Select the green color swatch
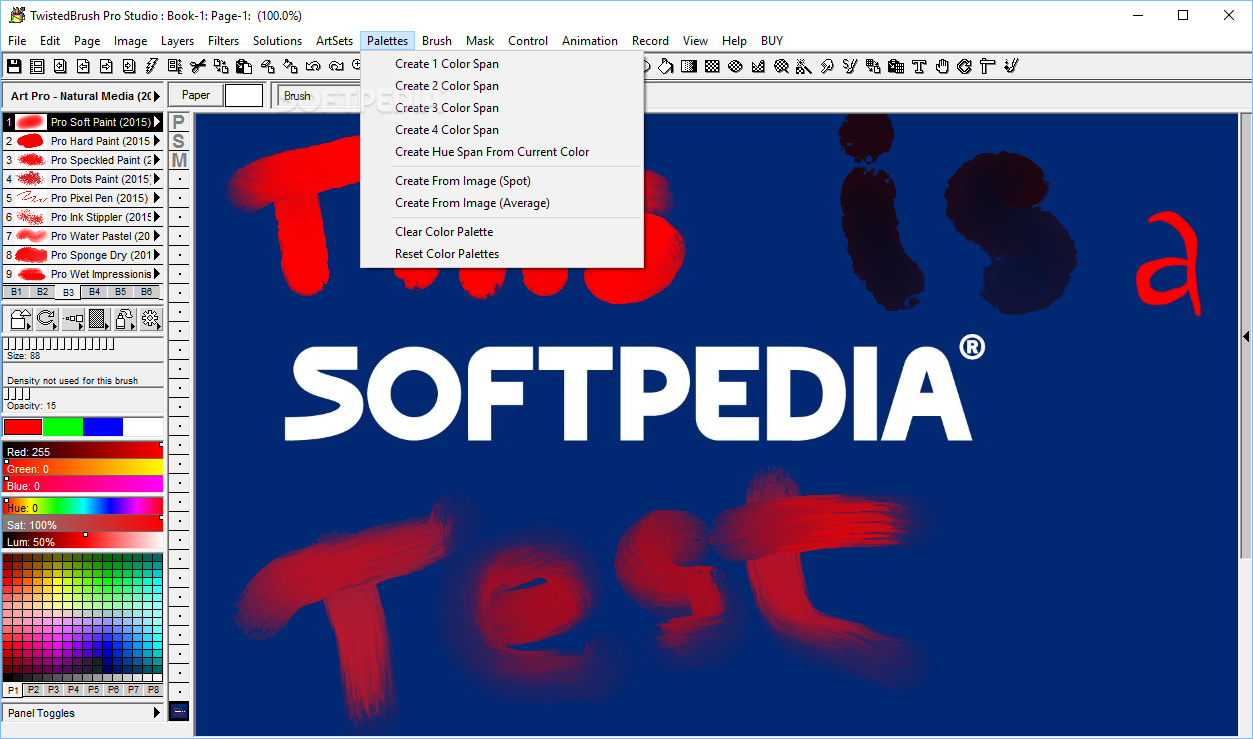This screenshot has height=739, width=1253. 63,427
